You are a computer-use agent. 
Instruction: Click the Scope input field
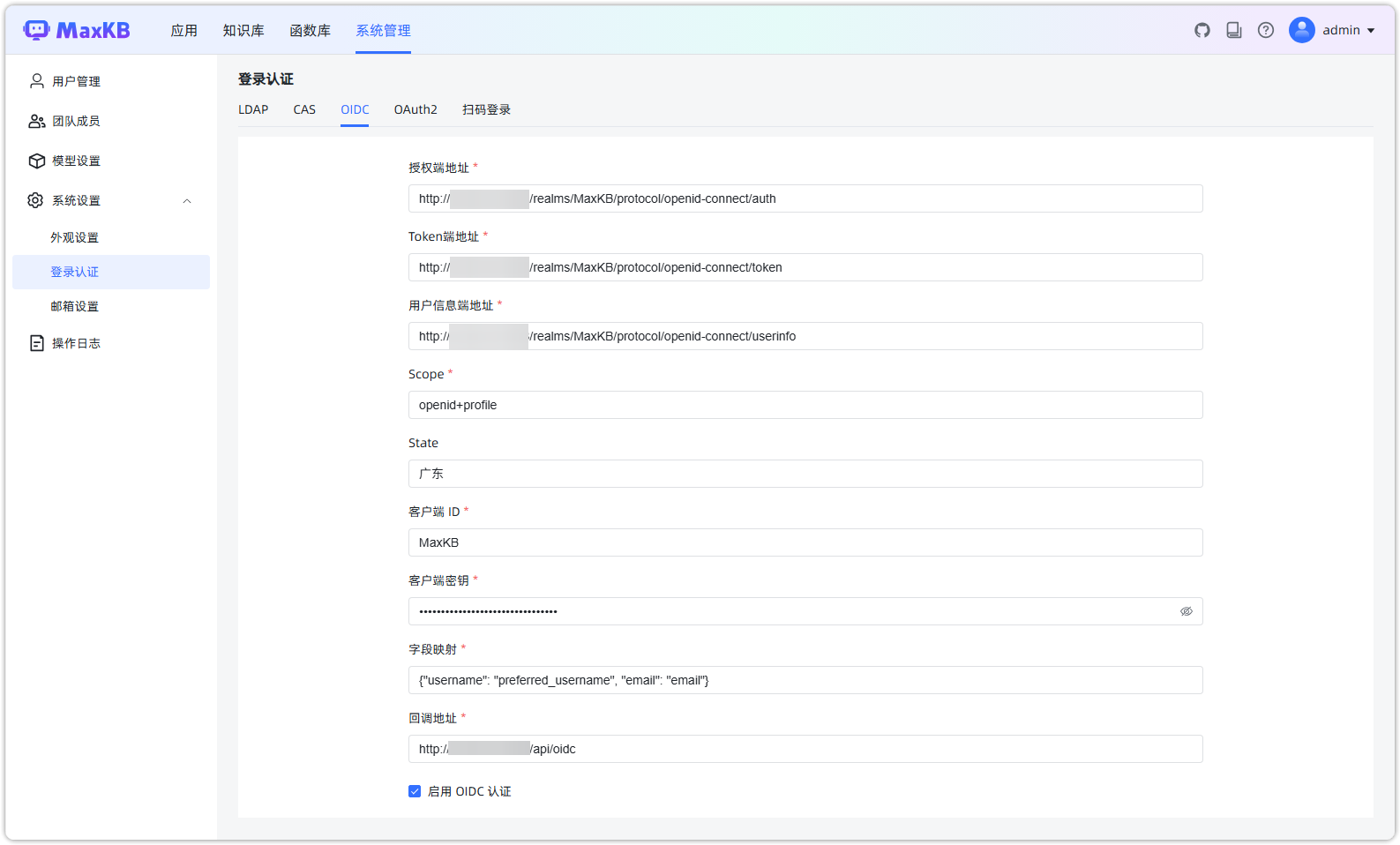(805, 405)
